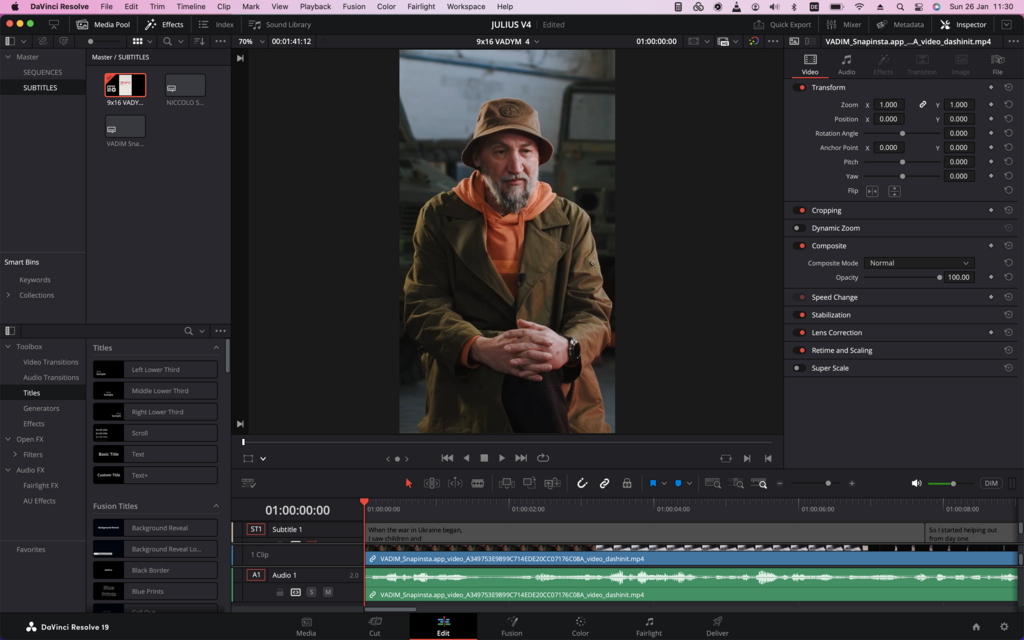The height and width of the screenshot is (640, 1024).
Task: Toggle timeline snapping magnet icon
Action: click(582, 483)
